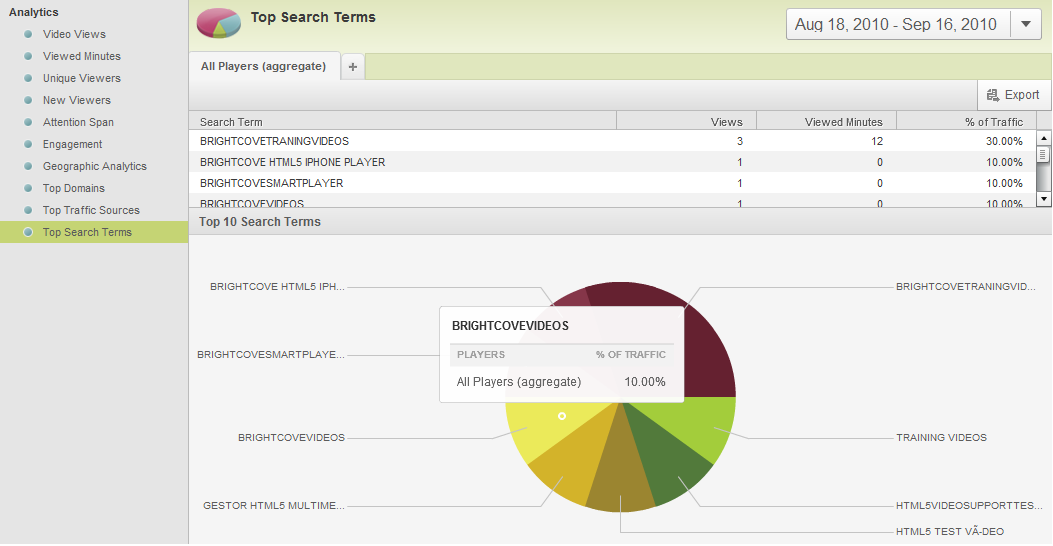The image size is (1053, 546).
Task: Click the Top 10 Search Terms heading
Action: (260, 222)
